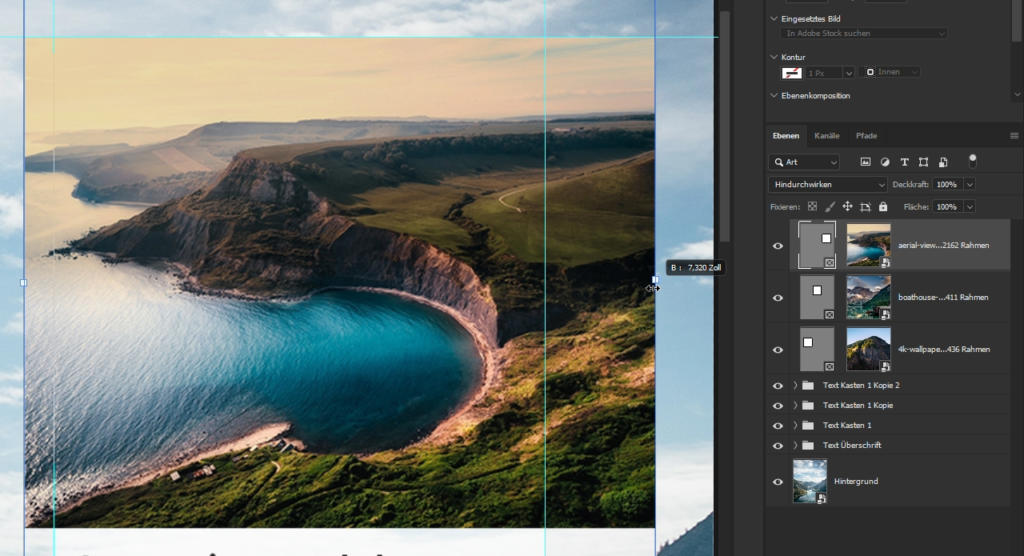The image size is (1024, 556).
Task: Filter layers by smart objects icon
Action: (x=943, y=162)
